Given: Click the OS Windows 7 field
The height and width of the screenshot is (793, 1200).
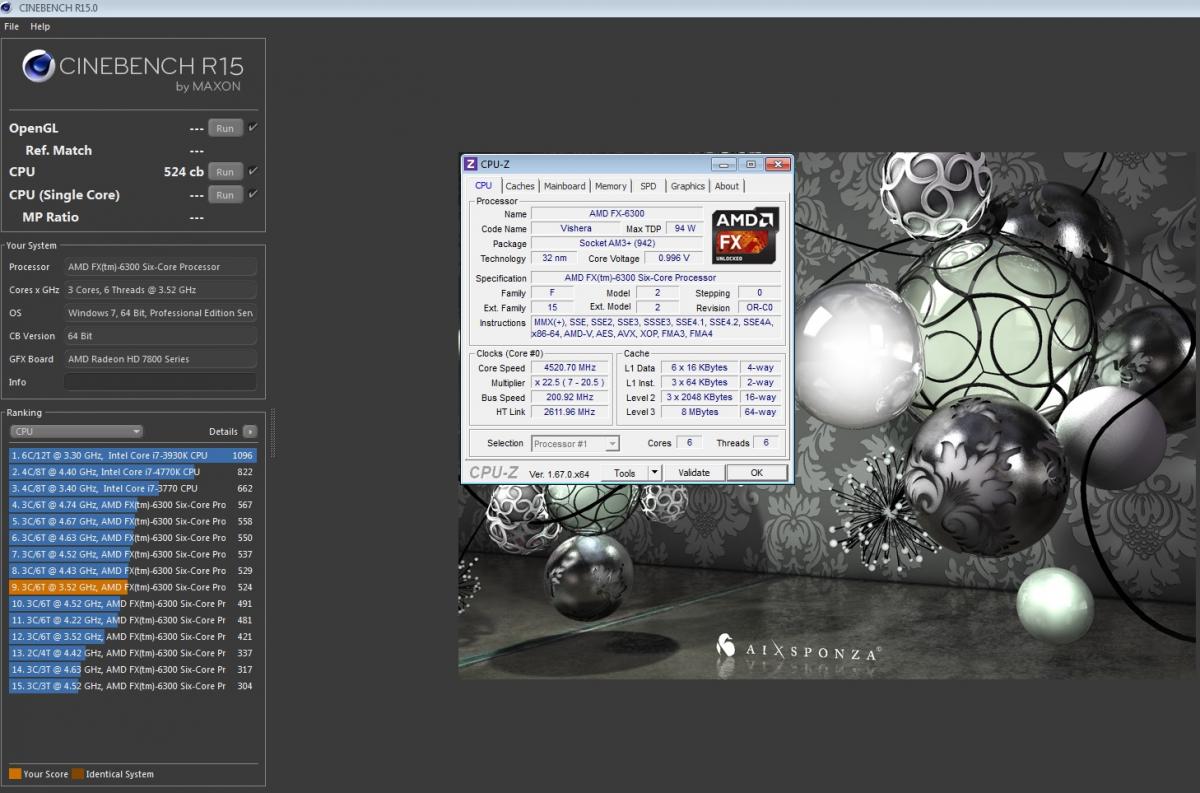Looking at the screenshot, I should click(160, 313).
